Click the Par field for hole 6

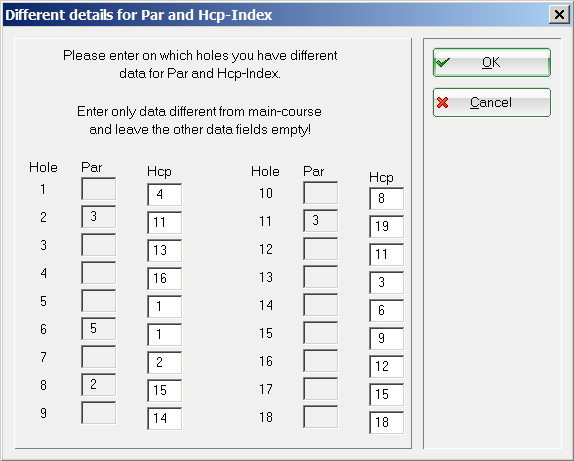(98, 329)
